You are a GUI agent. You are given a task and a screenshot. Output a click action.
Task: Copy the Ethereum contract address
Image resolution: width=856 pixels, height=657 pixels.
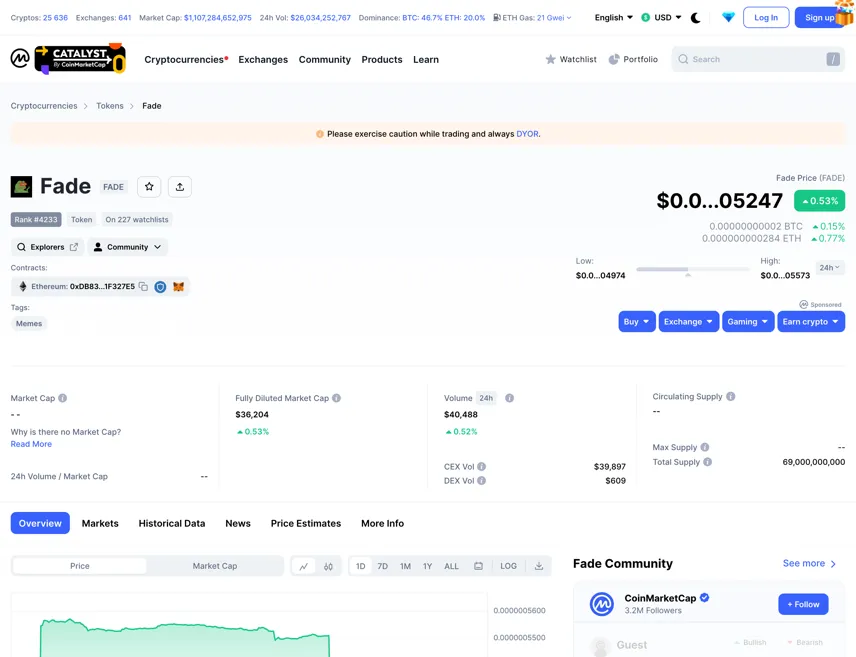[x=143, y=287]
